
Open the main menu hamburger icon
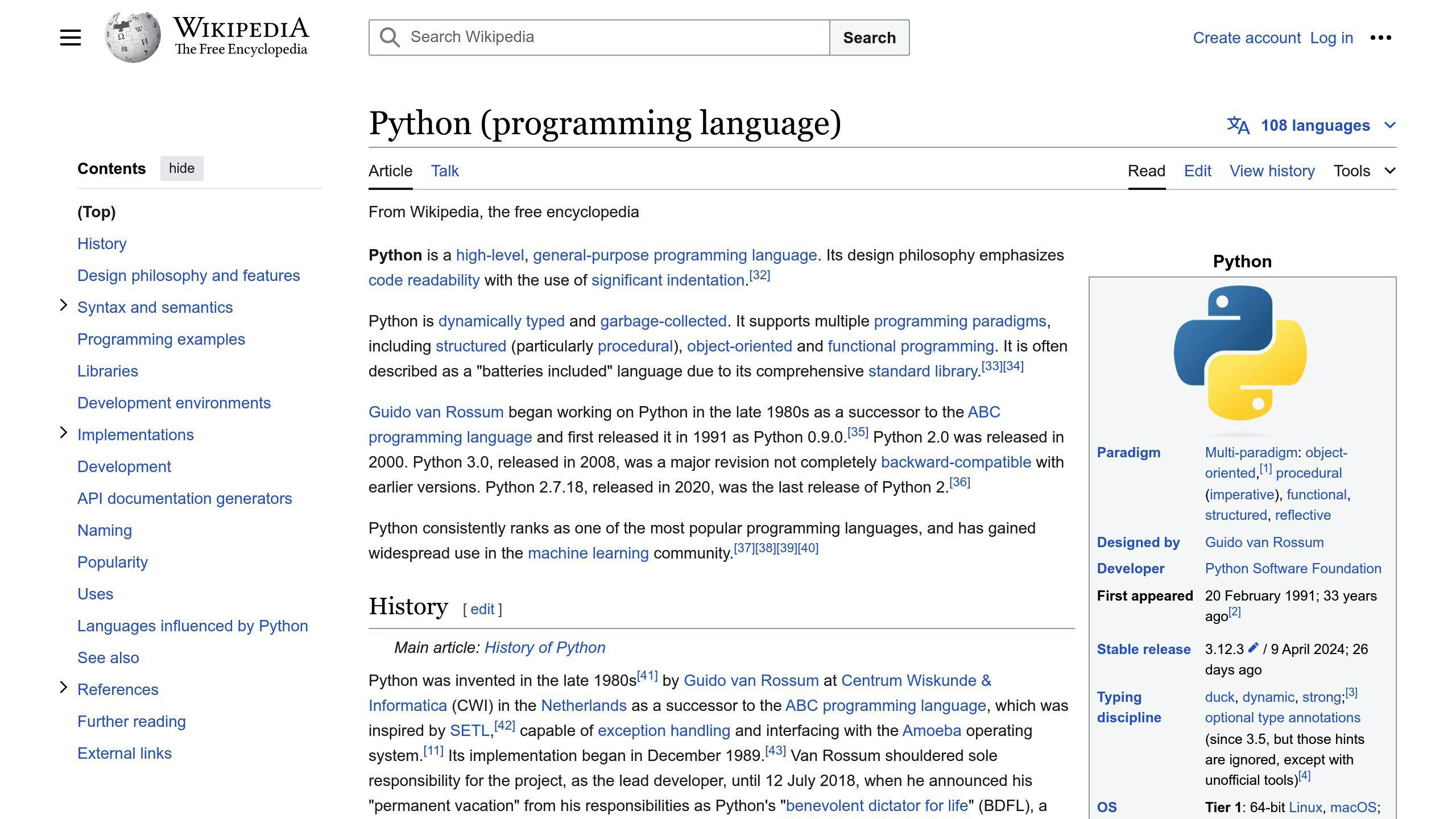[x=70, y=37]
